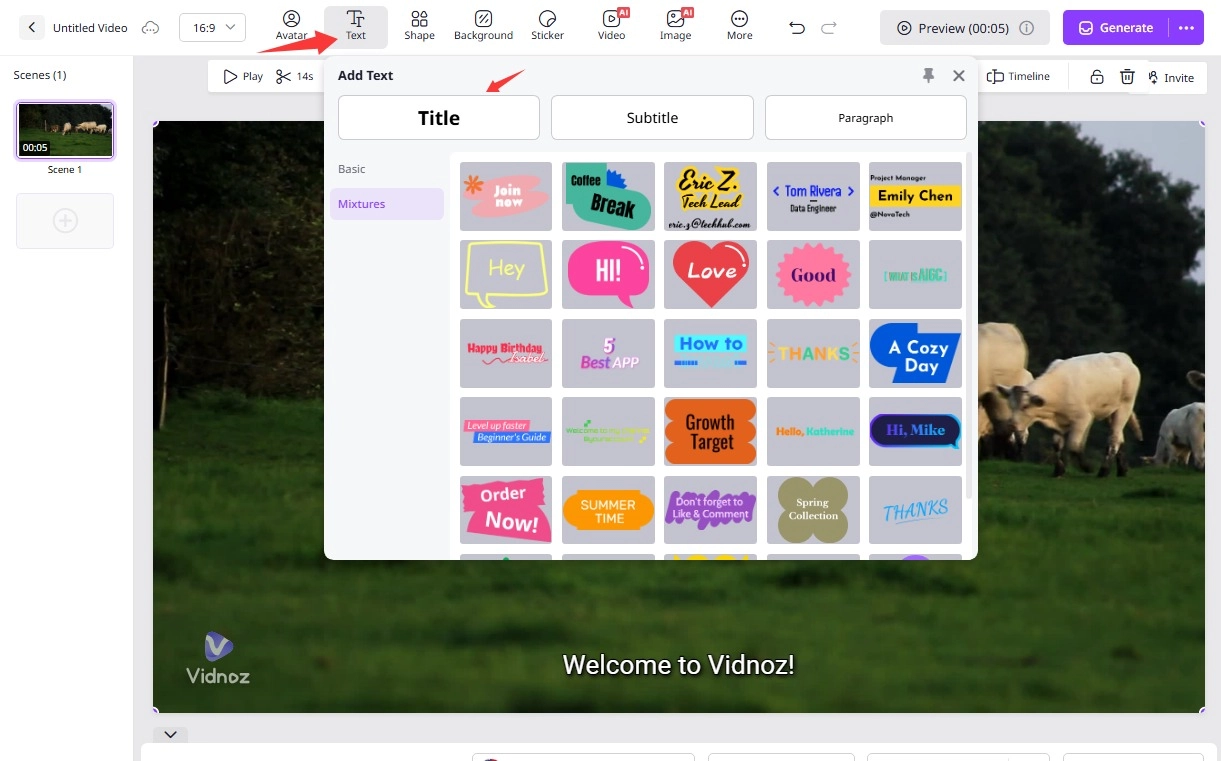
Task: Play the scene
Action: [x=243, y=77]
